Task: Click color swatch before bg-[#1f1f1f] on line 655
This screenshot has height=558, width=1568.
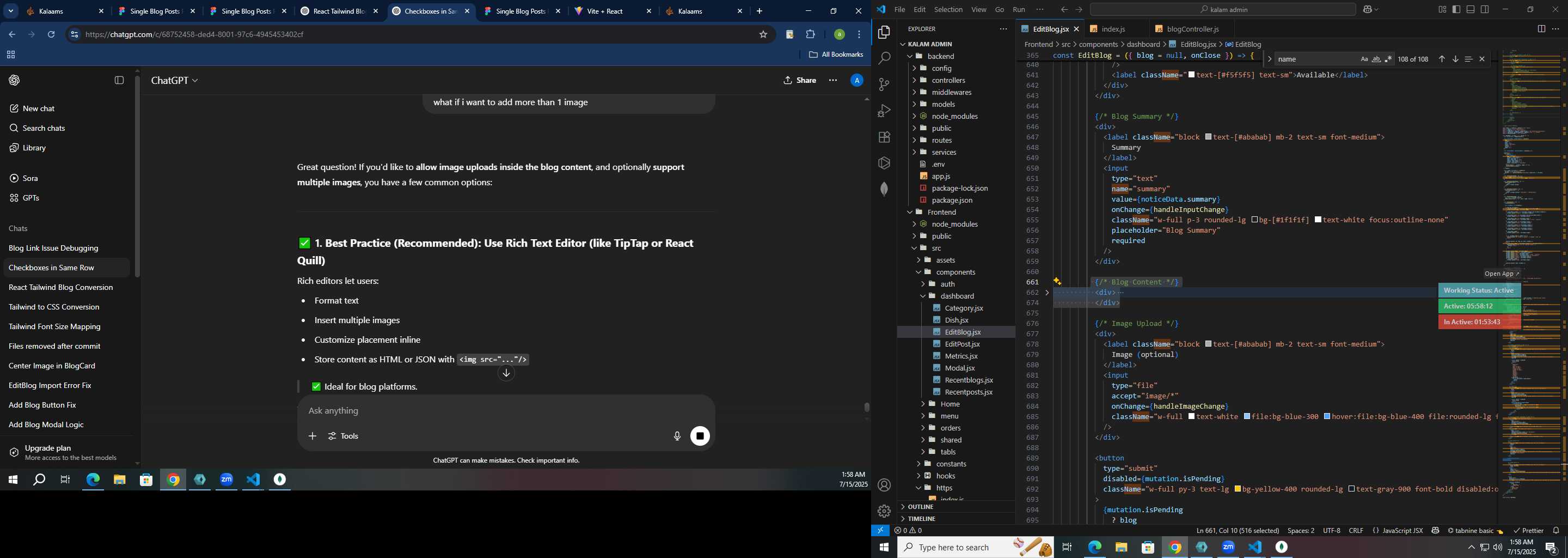Action: tap(1254, 220)
